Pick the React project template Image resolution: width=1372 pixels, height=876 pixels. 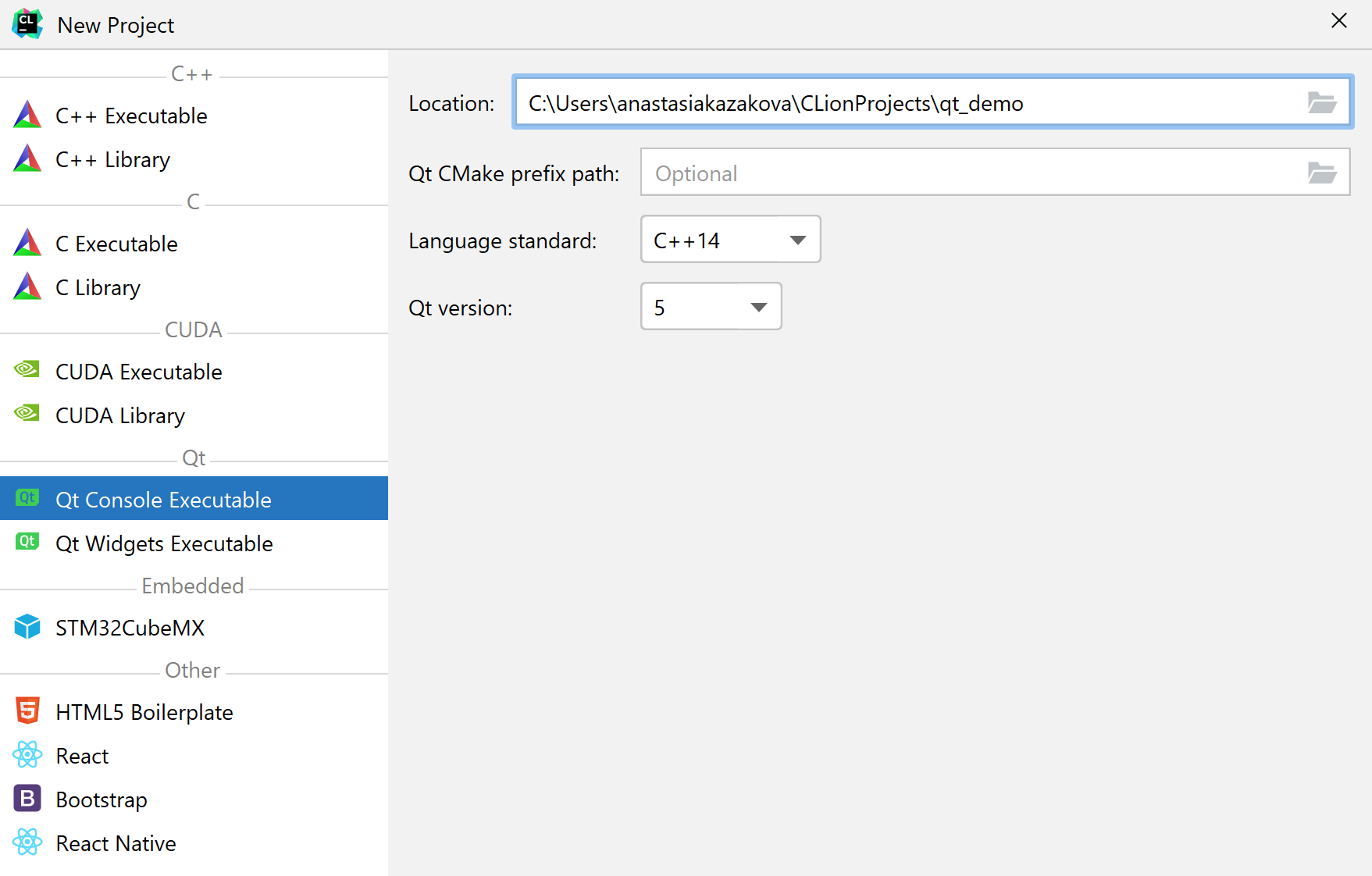83,757
